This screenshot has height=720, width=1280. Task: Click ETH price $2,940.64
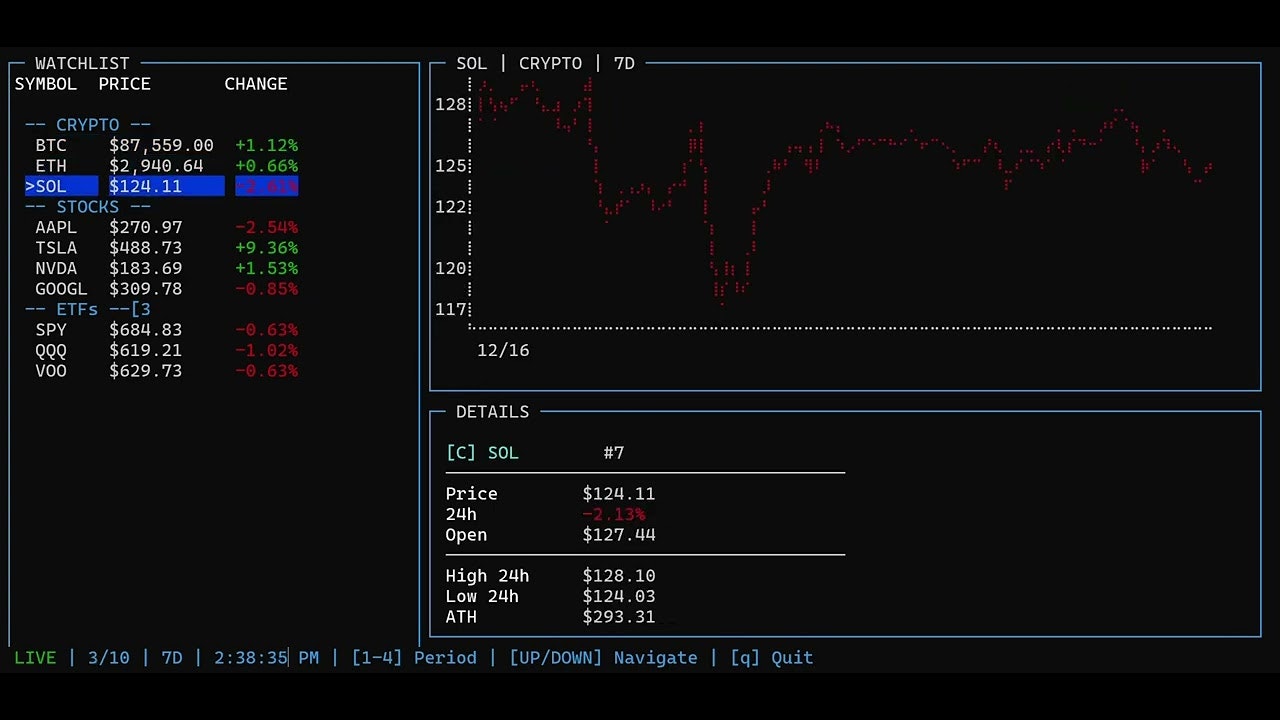pyautogui.click(x=156, y=166)
